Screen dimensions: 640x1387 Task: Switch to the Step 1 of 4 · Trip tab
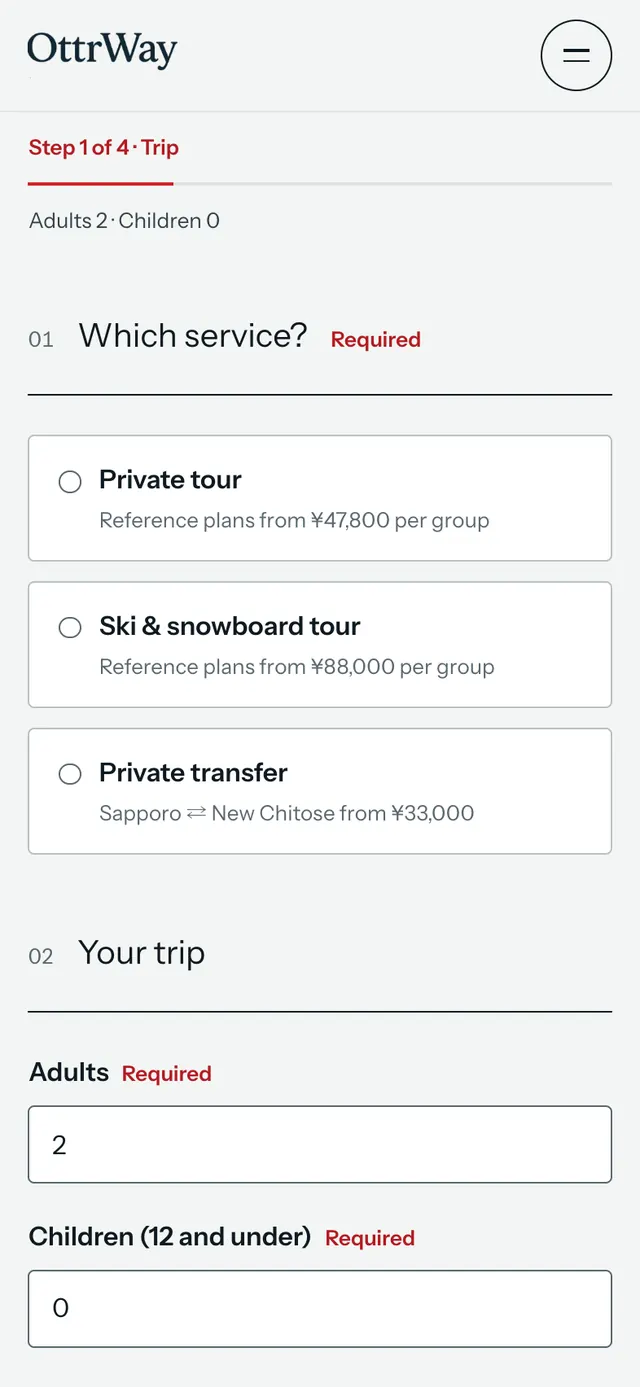coord(104,148)
